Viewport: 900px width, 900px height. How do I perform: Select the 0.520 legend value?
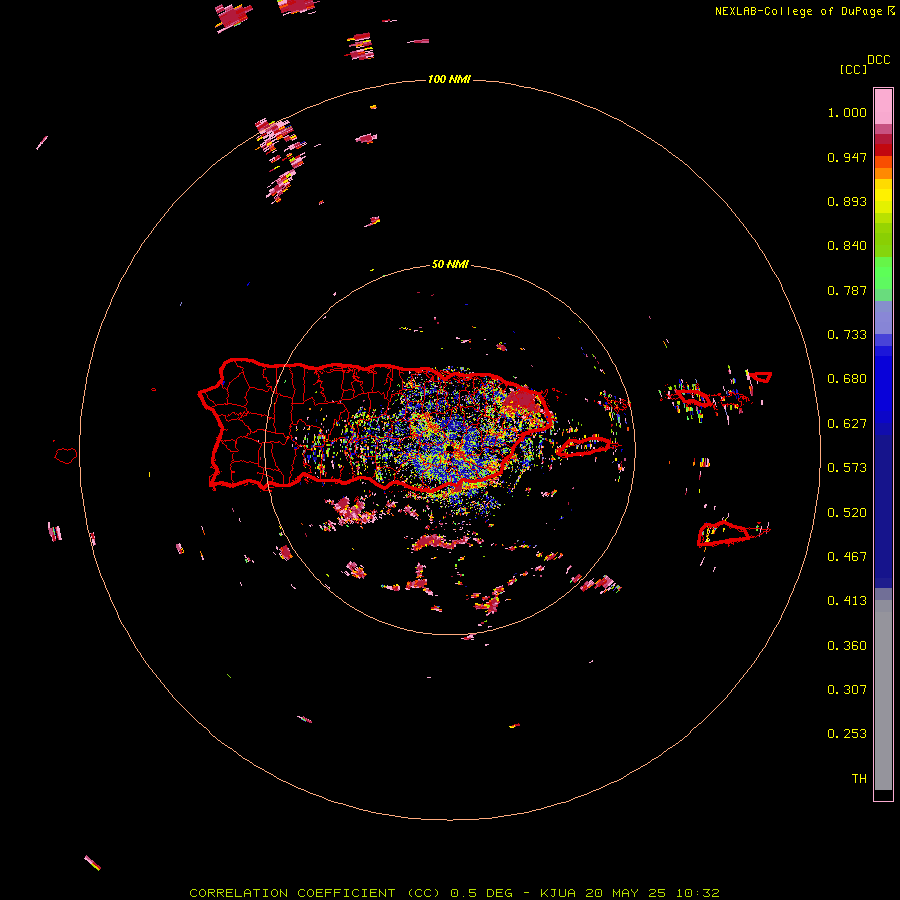click(x=847, y=513)
